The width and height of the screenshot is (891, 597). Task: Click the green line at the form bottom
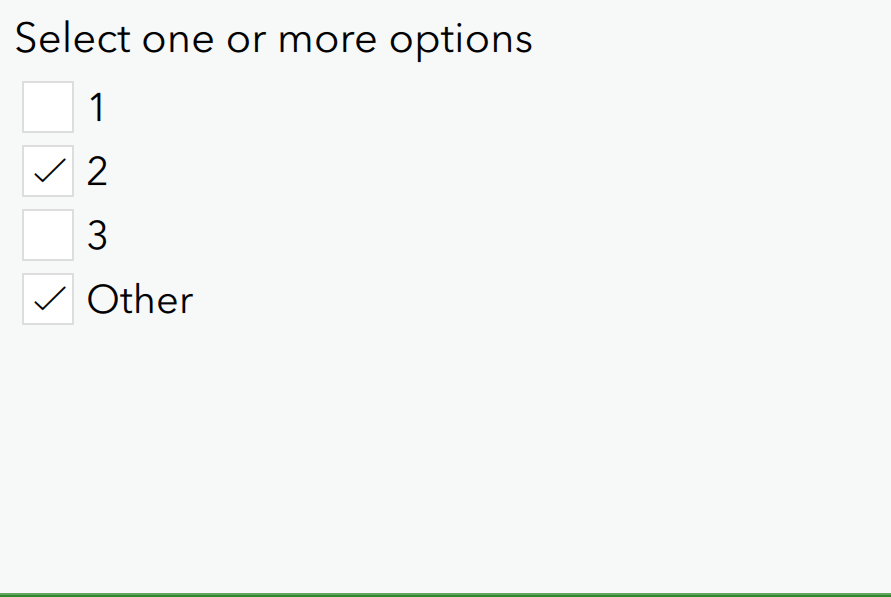click(x=445, y=594)
